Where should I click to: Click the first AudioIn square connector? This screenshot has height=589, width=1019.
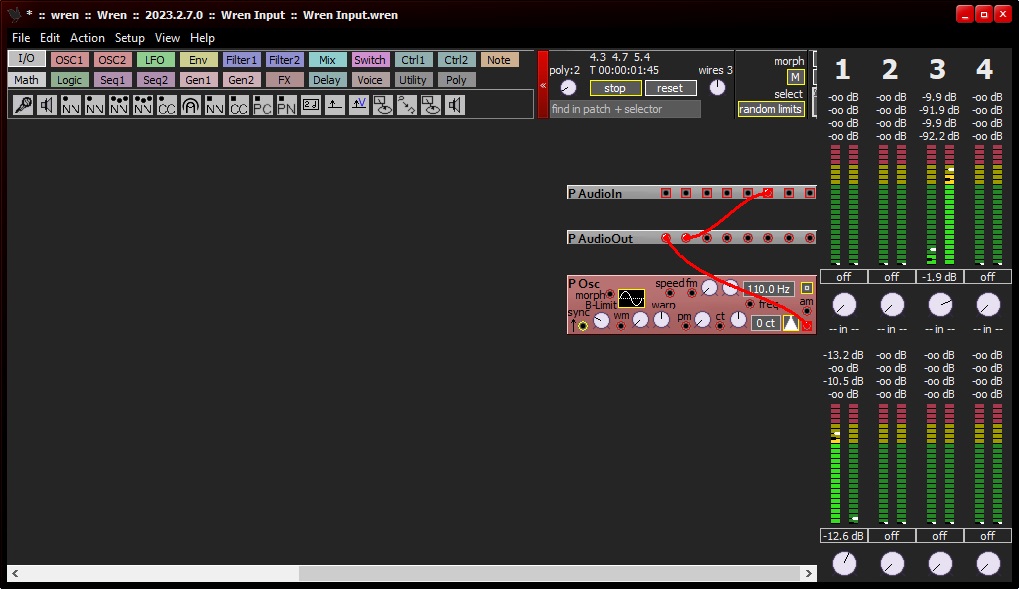pos(665,193)
